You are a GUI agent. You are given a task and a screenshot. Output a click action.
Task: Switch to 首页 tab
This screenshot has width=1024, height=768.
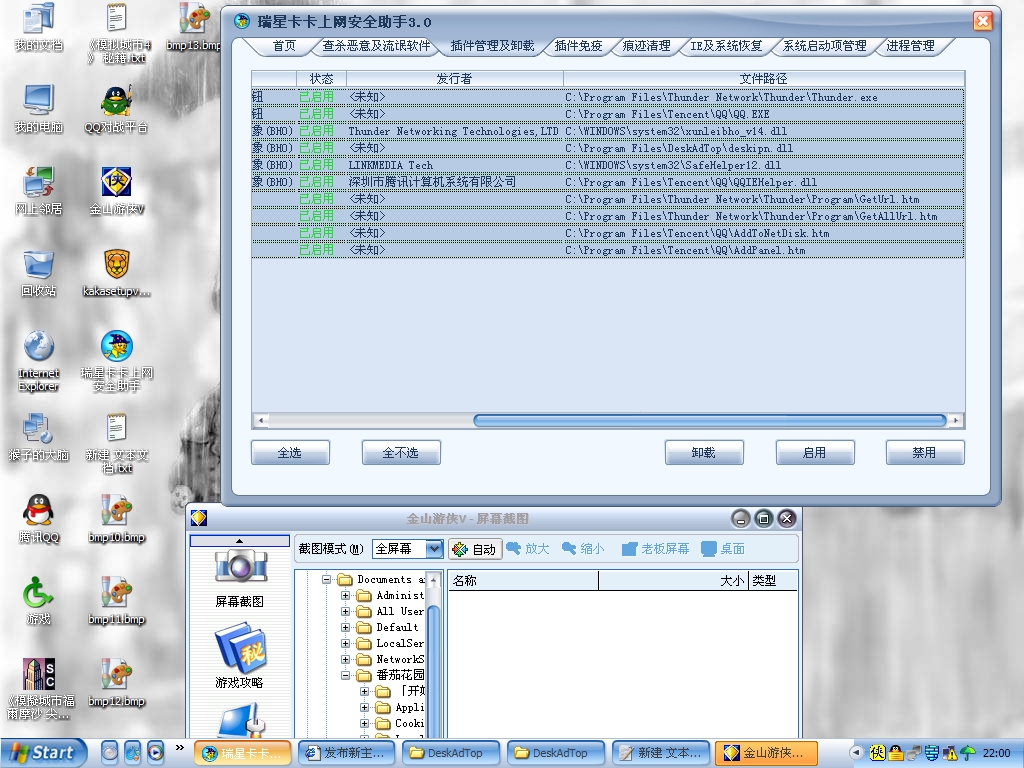pyautogui.click(x=284, y=46)
